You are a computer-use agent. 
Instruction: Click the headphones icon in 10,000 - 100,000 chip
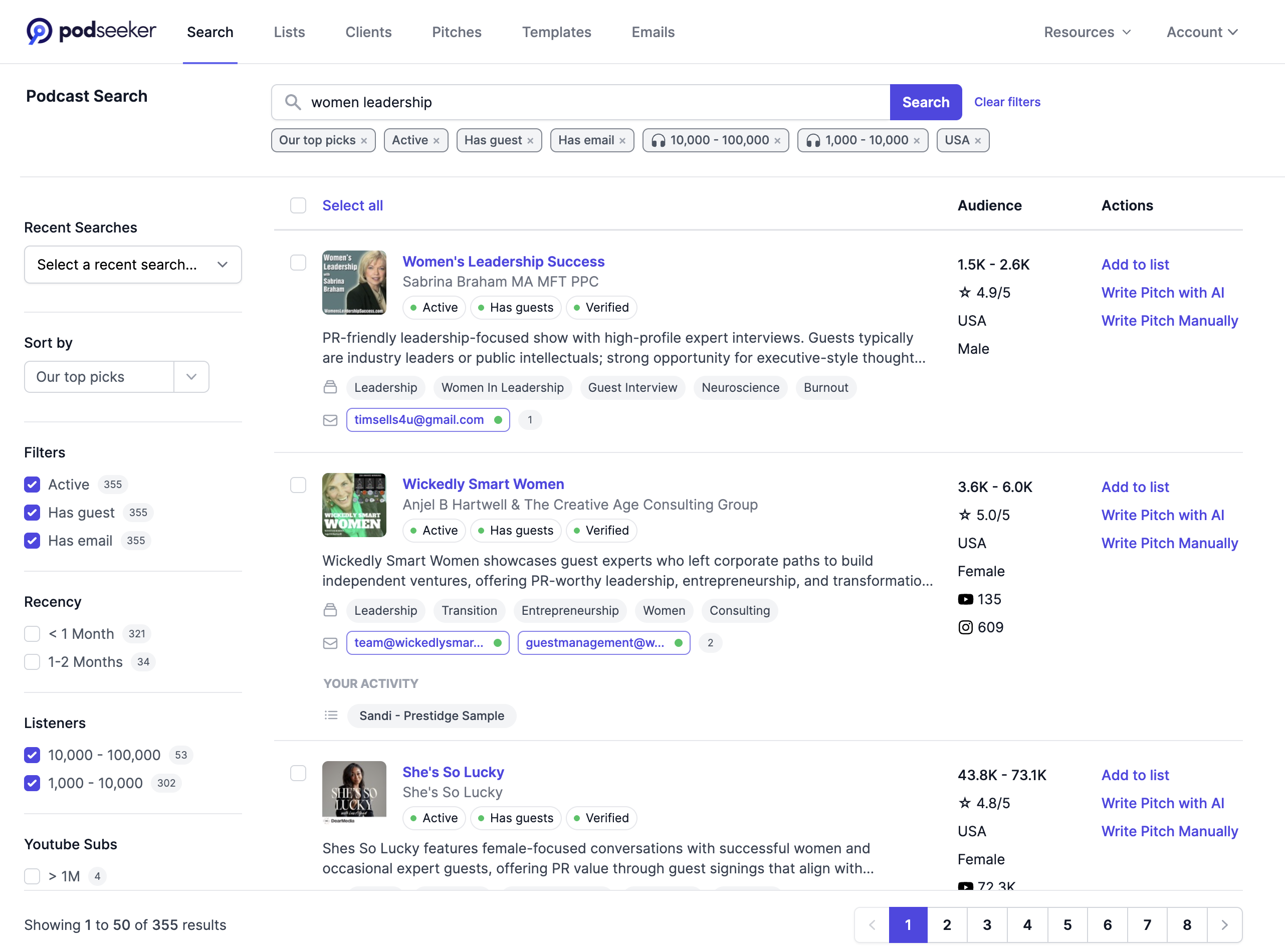[659, 140]
